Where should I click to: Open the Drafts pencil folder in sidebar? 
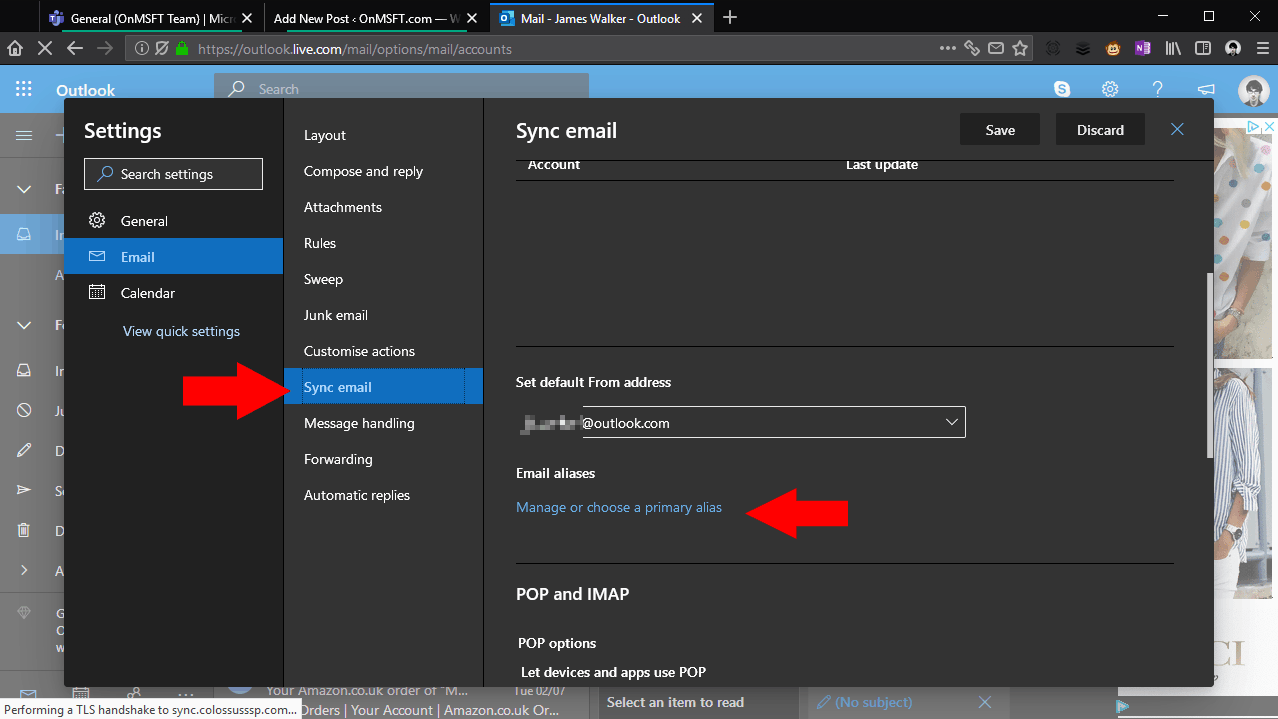pyautogui.click(x=24, y=450)
